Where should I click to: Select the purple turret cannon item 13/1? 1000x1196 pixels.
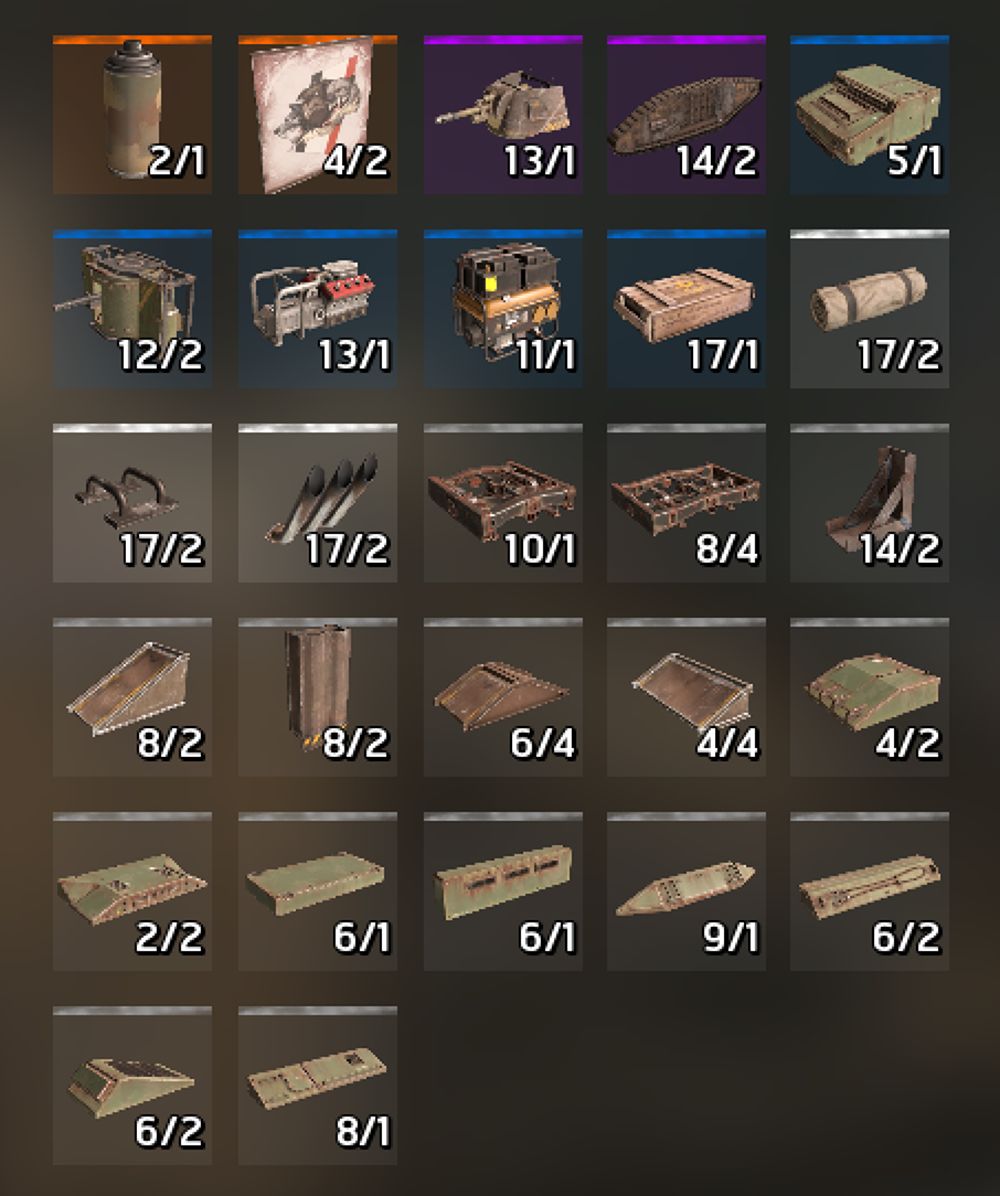(x=503, y=114)
